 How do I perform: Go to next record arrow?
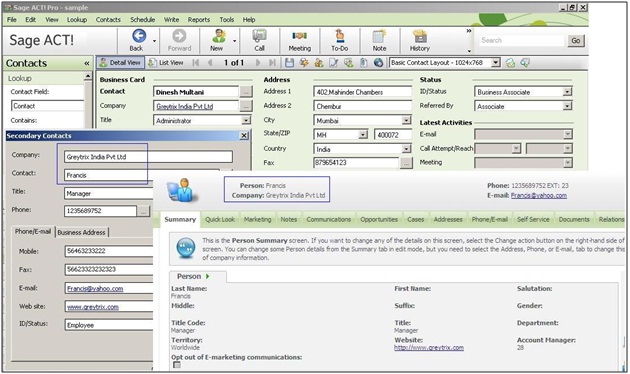pos(258,63)
